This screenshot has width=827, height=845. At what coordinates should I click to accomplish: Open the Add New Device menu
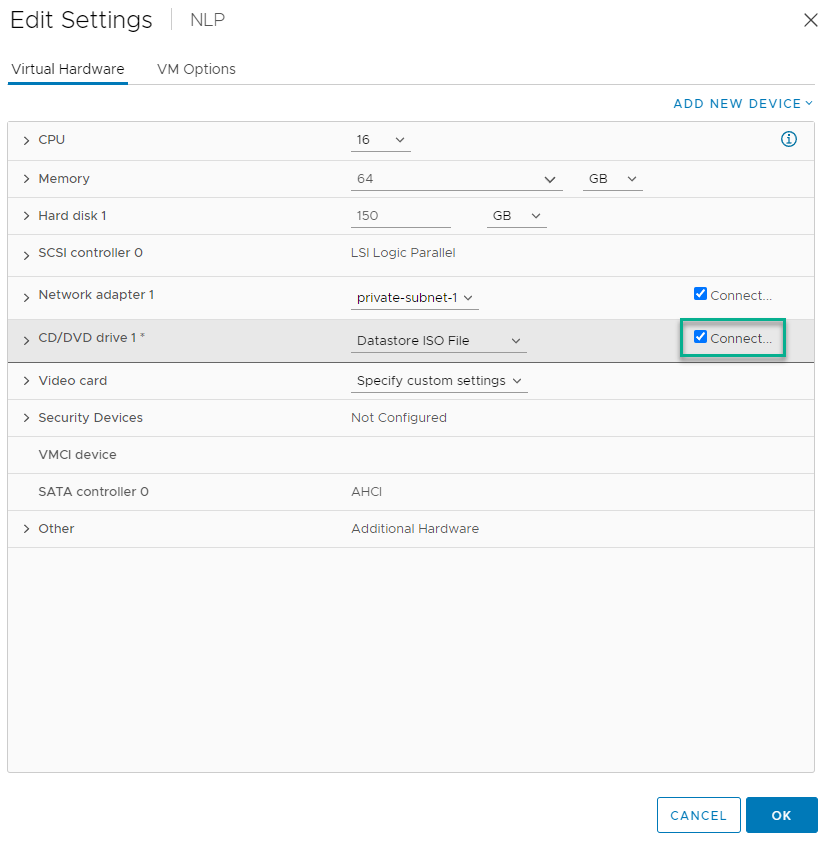coord(742,104)
